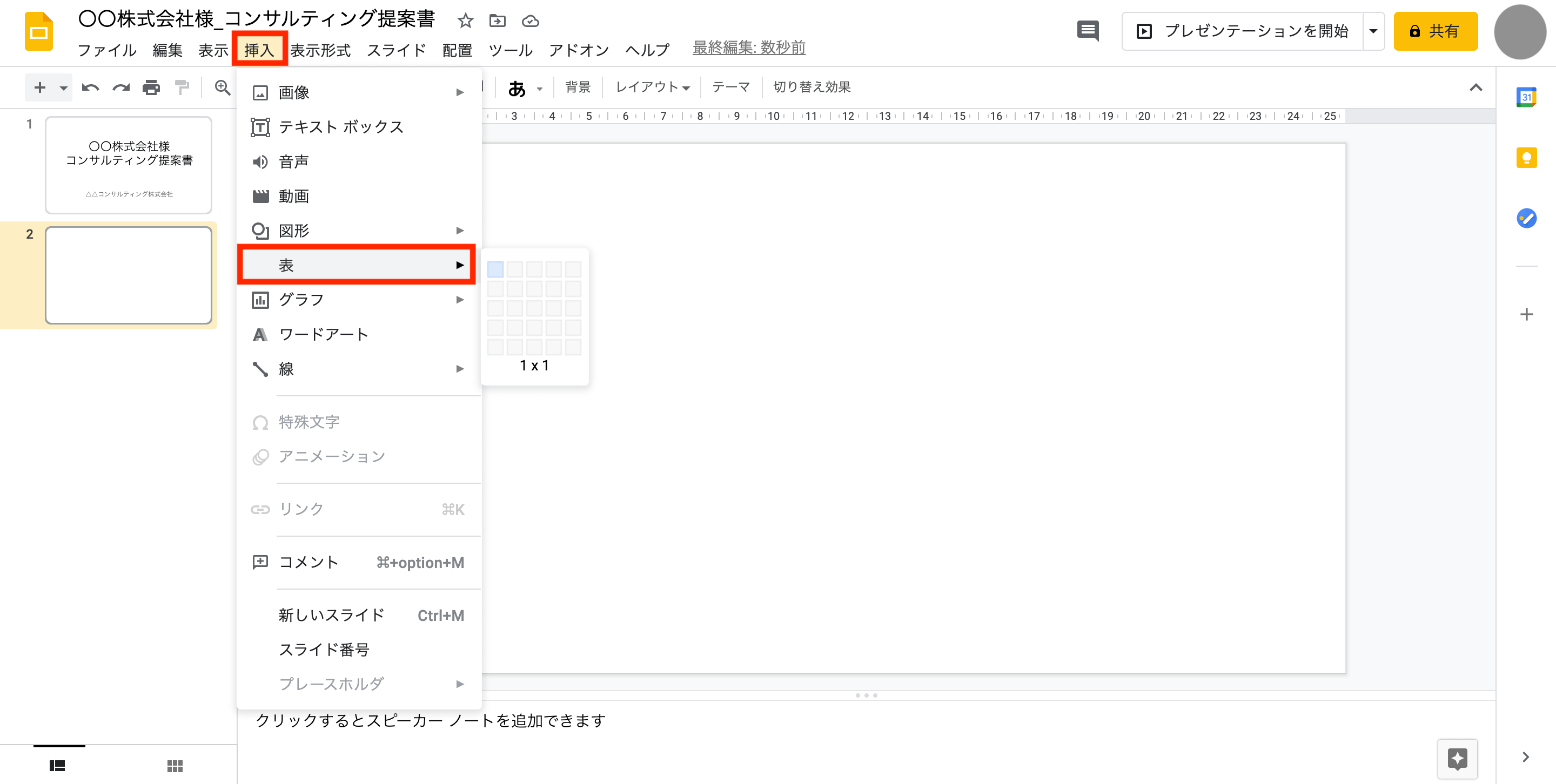1556x784 pixels.
Task: Open the Google Slides home icon
Action: (x=39, y=31)
